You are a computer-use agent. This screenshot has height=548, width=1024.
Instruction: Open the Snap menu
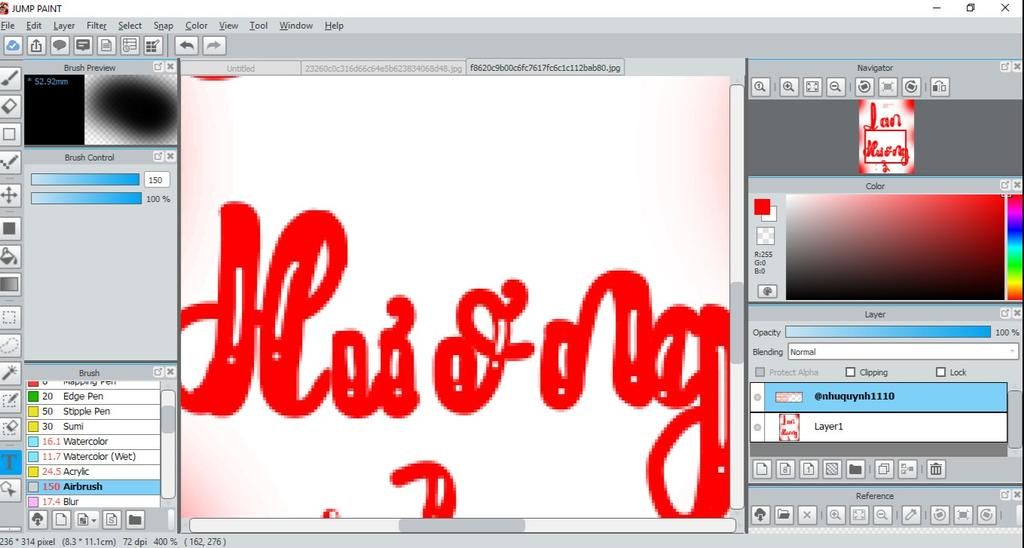[x=163, y=25]
